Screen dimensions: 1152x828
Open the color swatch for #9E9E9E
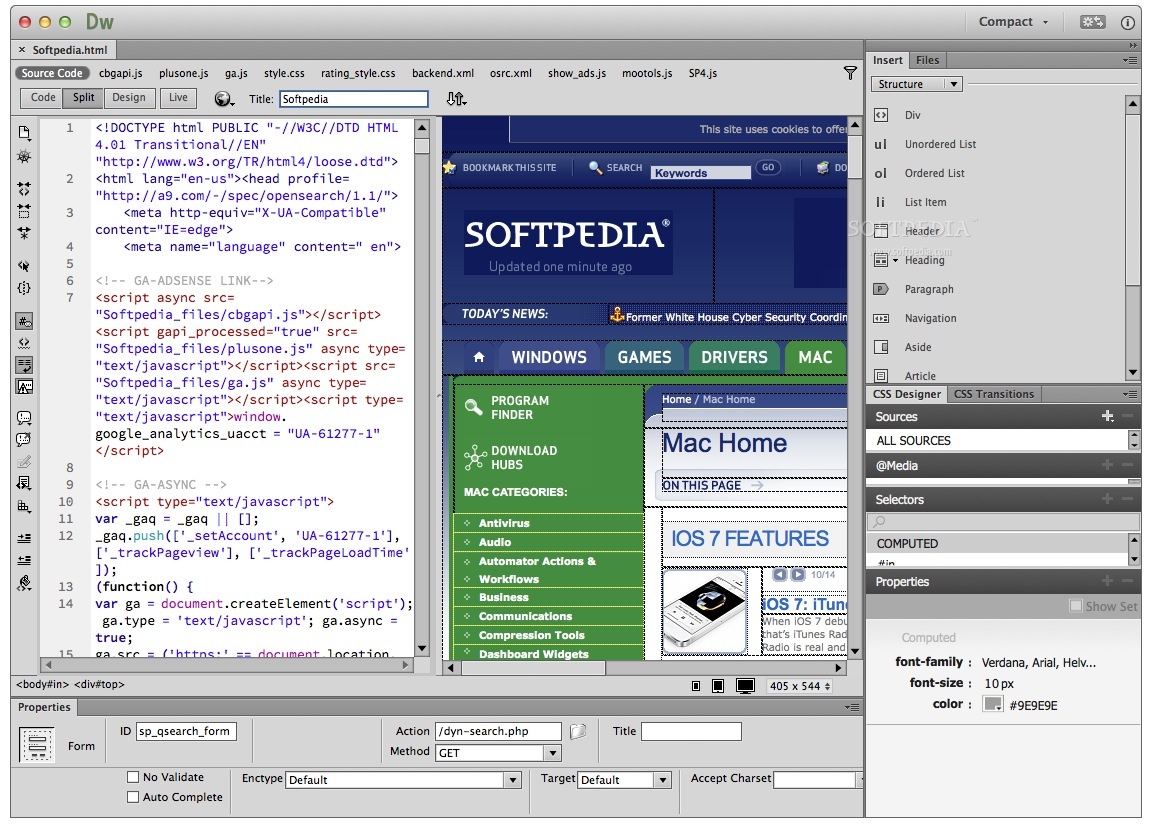tap(993, 704)
